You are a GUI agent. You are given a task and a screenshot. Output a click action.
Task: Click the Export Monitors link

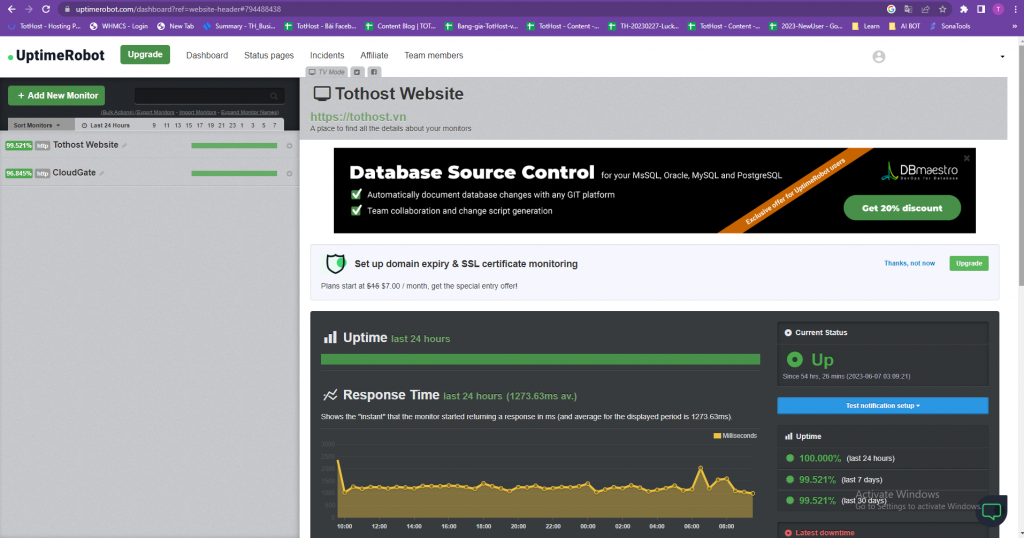click(x=155, y=112)
